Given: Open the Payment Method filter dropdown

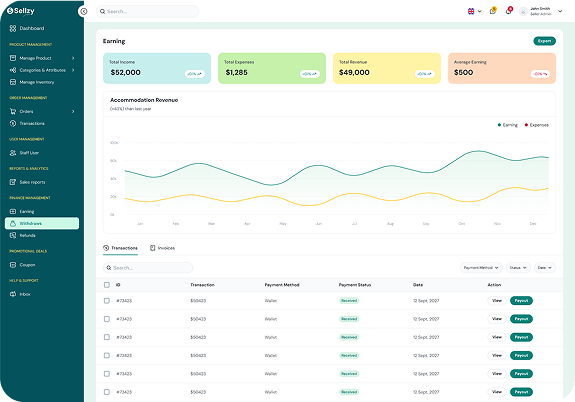Looking at the screenshot, I should (481, 268).
